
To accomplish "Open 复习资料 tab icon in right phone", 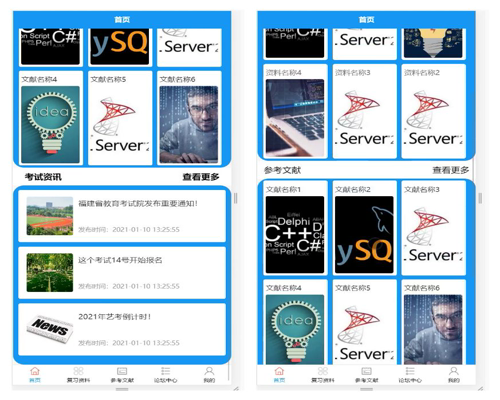I will (323, 371).
